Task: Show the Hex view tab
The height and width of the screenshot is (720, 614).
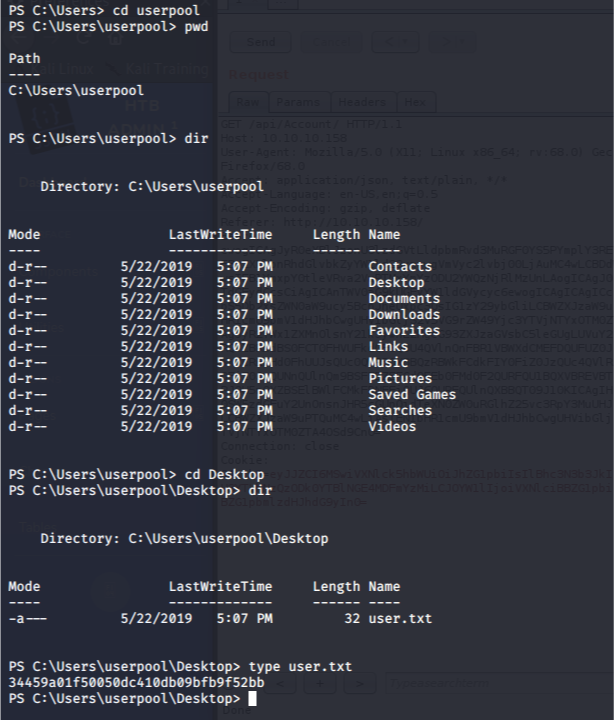Action: 416,102
